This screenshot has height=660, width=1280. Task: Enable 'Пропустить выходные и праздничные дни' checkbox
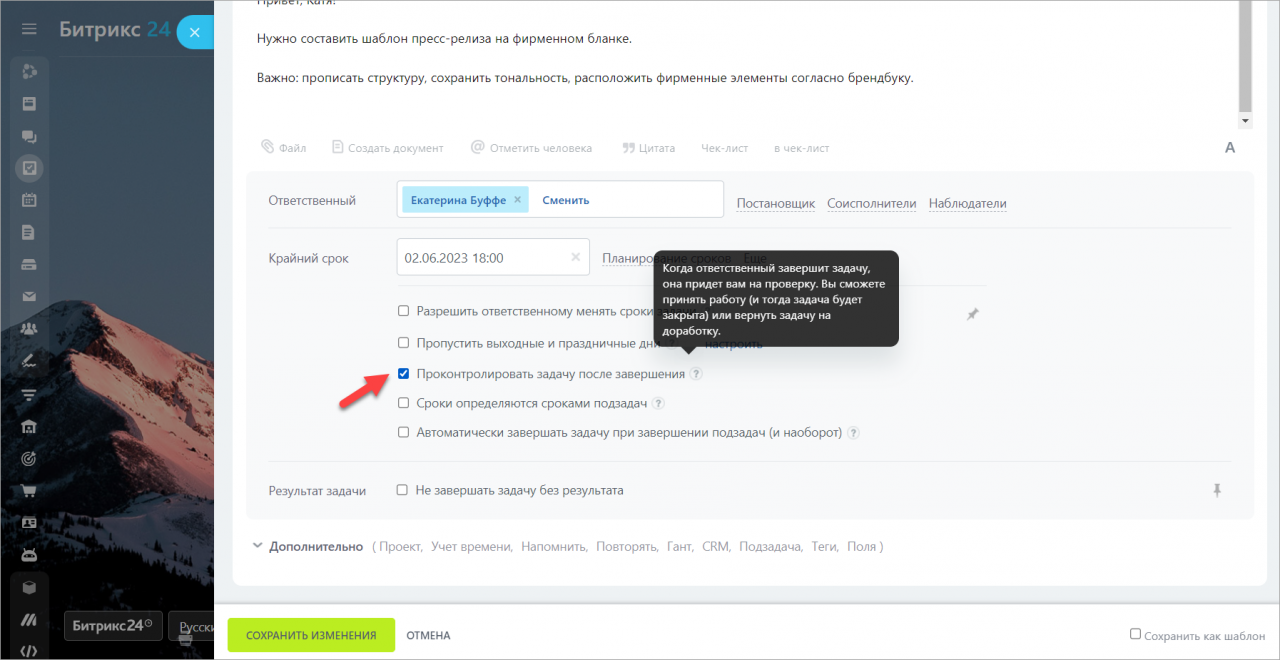[x=403, y=342]
